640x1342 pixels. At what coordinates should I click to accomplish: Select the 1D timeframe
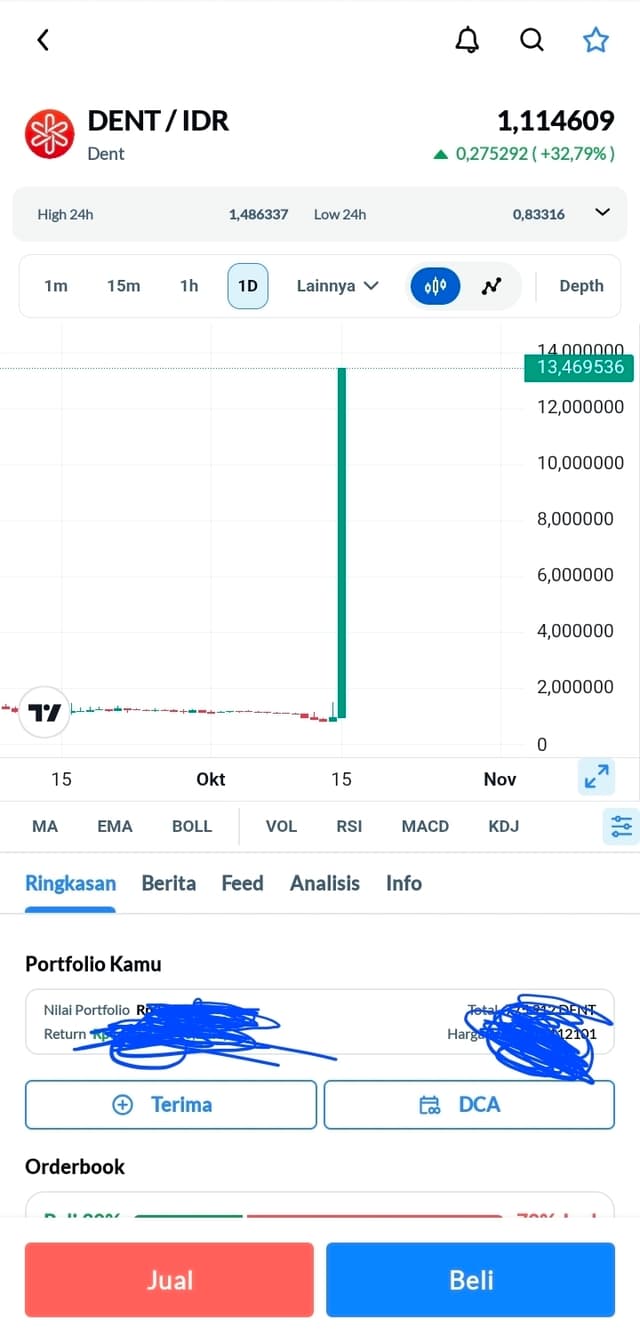click(248, 286)
